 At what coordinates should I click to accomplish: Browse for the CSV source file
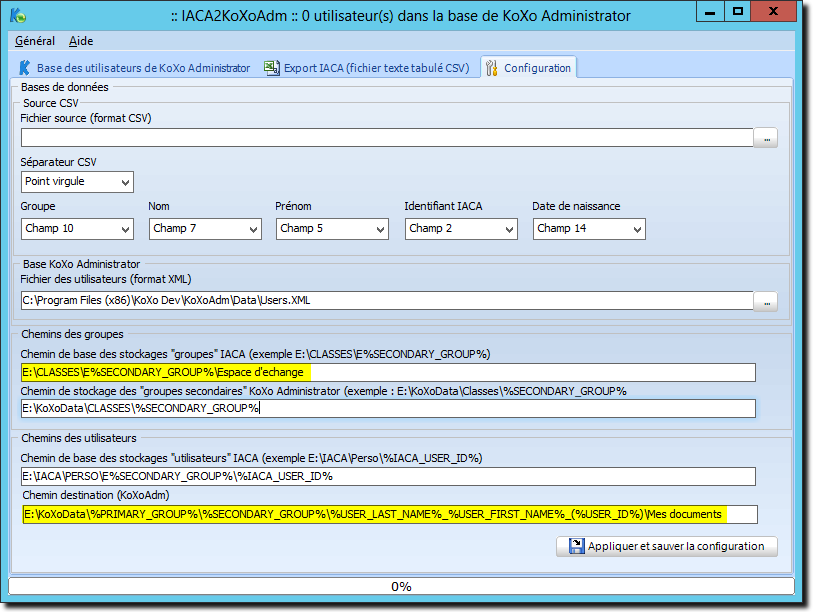point(766,138)
